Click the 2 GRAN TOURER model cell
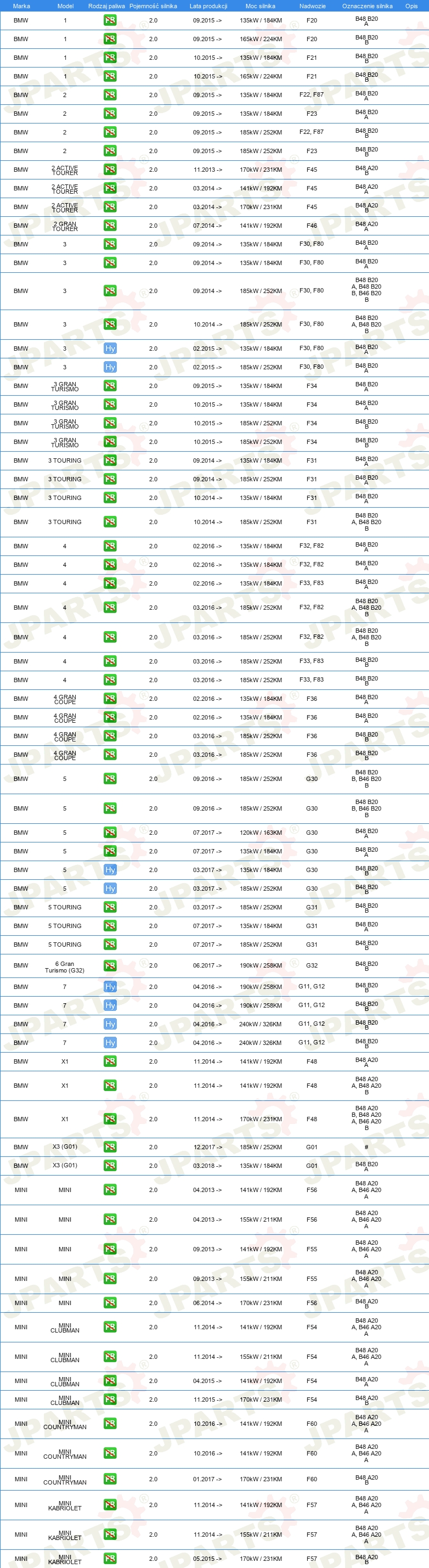The width and height of the screenshot is (429, 1568). point(65,227)
